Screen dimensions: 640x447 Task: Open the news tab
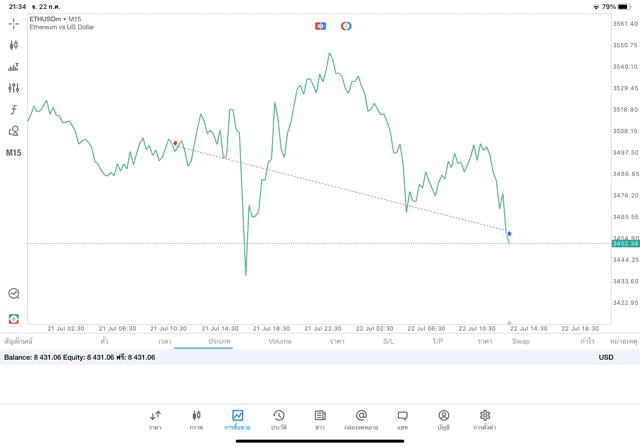click(x=320, y=418)
